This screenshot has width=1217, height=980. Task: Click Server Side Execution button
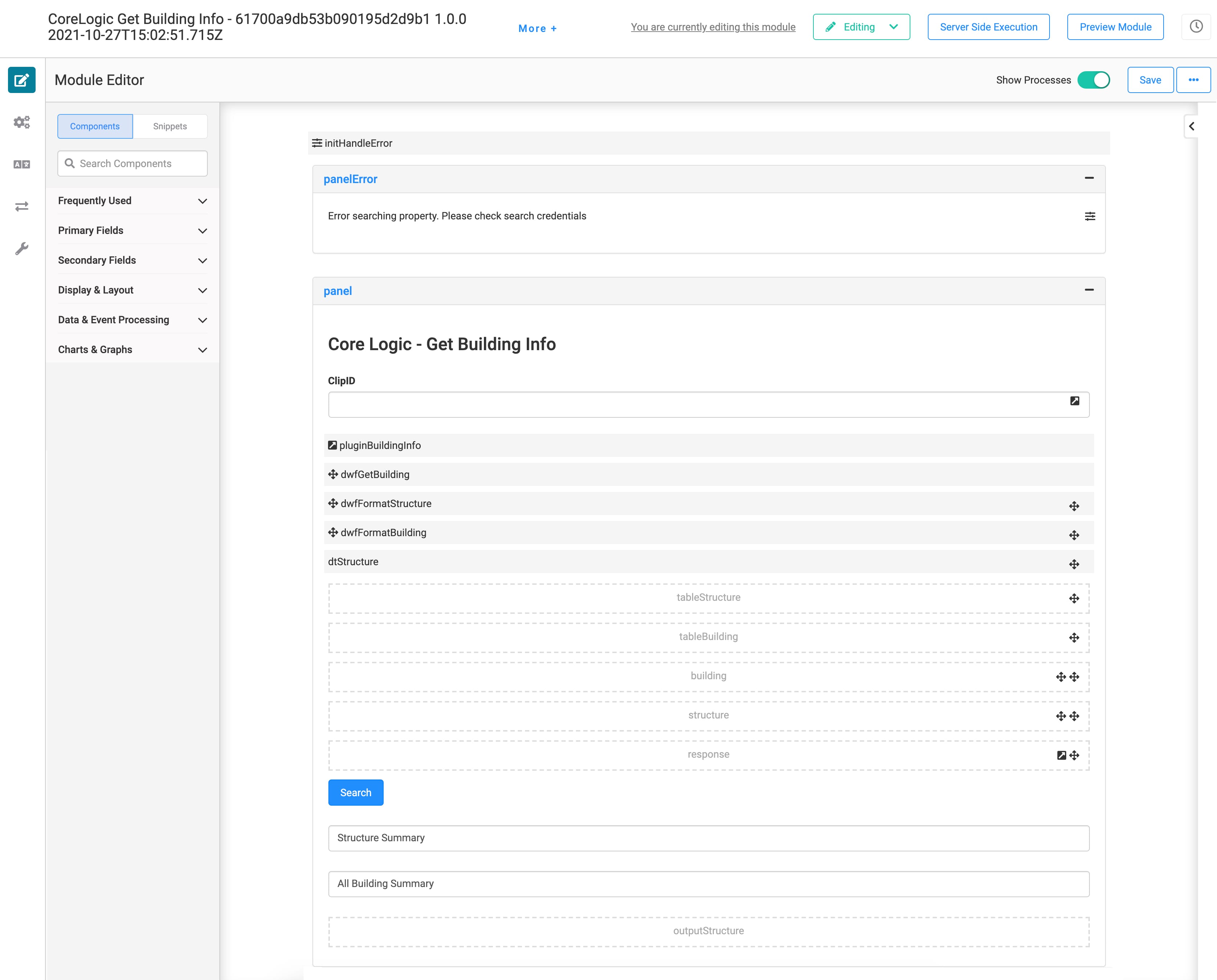(x=988, y=27)
